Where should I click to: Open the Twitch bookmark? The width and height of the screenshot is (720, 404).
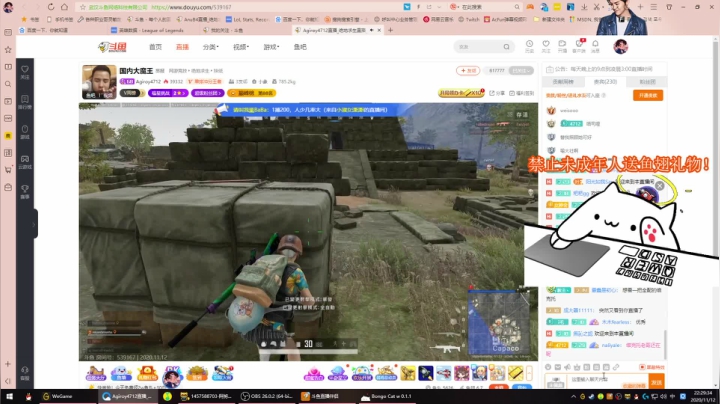(x=469, y=19)
